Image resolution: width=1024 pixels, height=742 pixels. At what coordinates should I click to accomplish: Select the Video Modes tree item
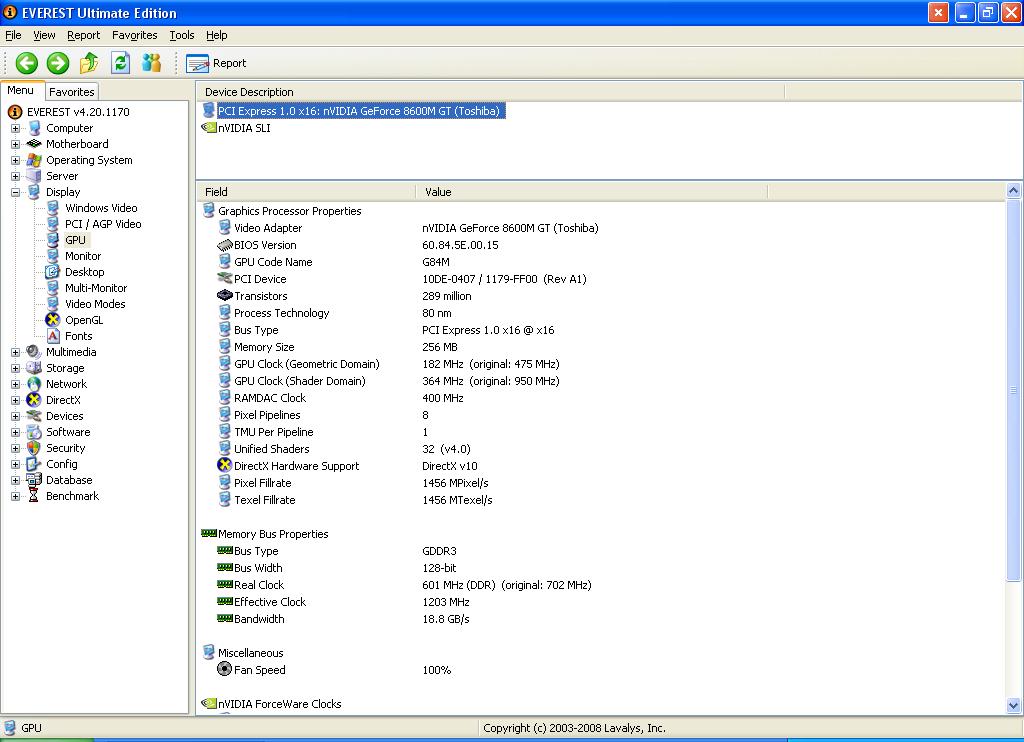[95, 304]
